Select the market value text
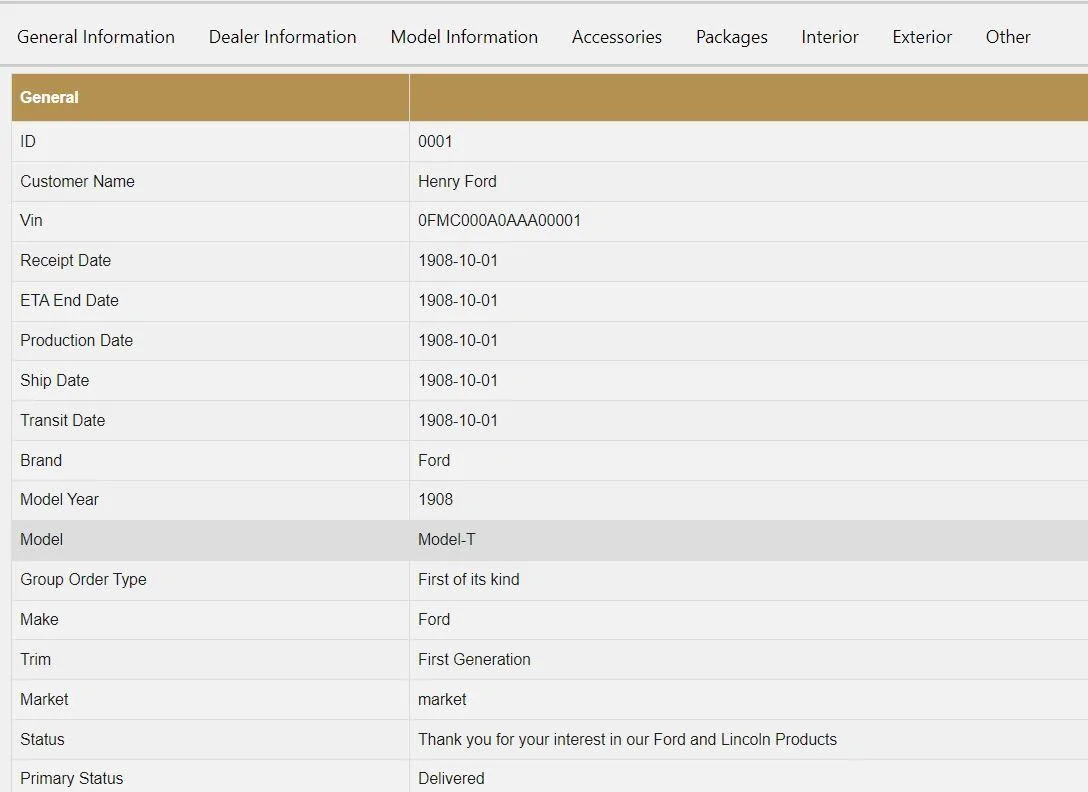The width and height of the screenshot is (1088, 792). 442,700
